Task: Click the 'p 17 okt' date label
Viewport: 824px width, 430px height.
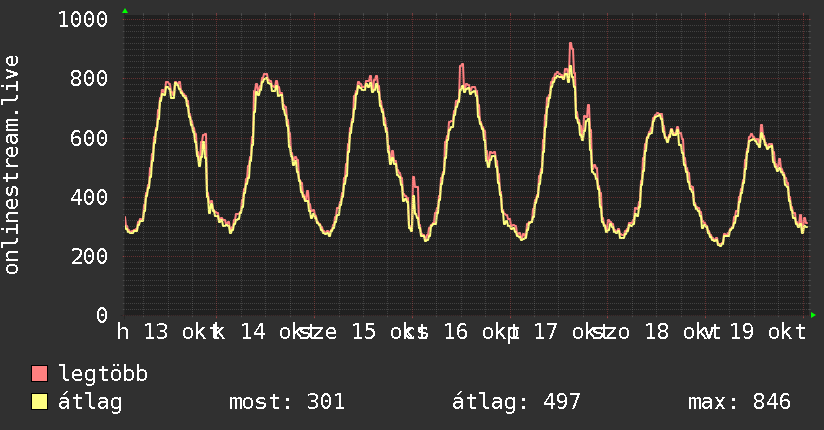Action: tap(556, 332)
